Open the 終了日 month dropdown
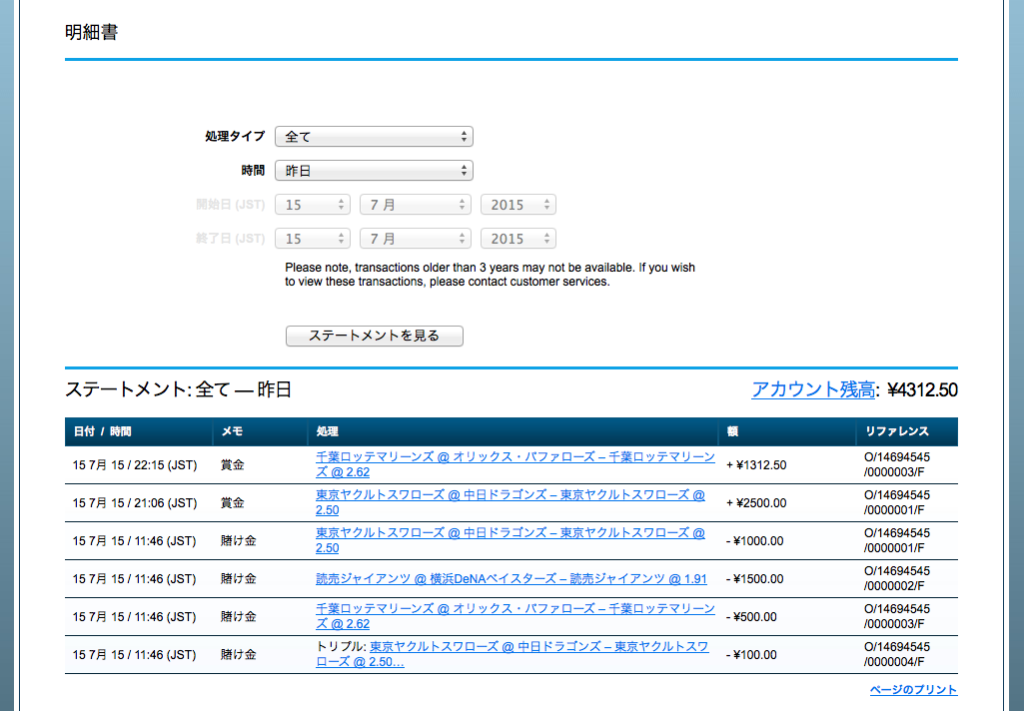 coord(415,239)
